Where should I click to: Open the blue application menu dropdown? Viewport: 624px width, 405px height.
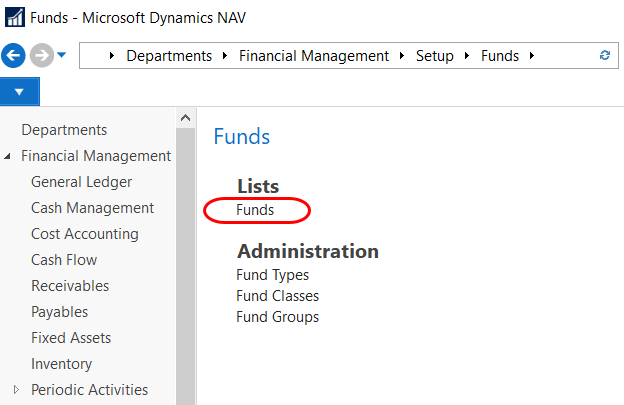tap(20, 93)
